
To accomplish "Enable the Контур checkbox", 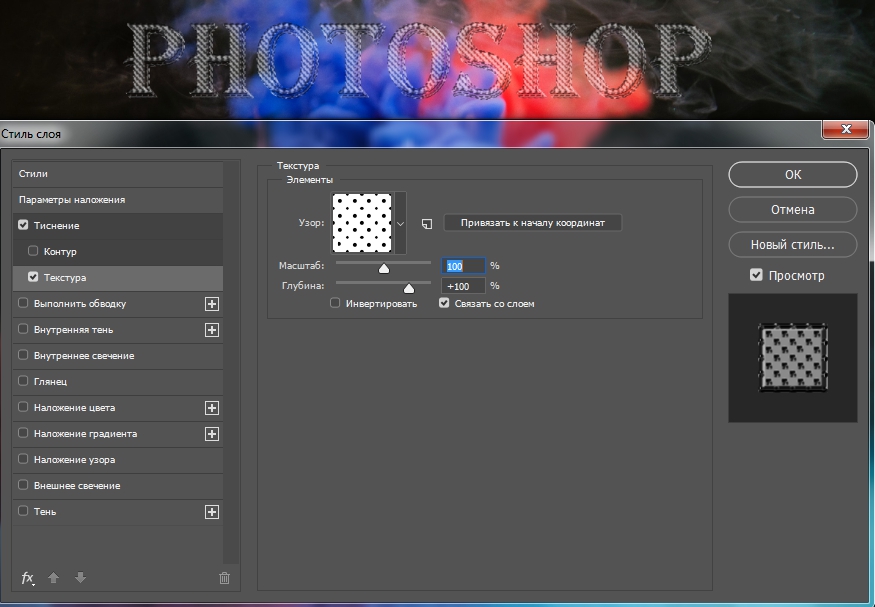I will pos(33,250).
